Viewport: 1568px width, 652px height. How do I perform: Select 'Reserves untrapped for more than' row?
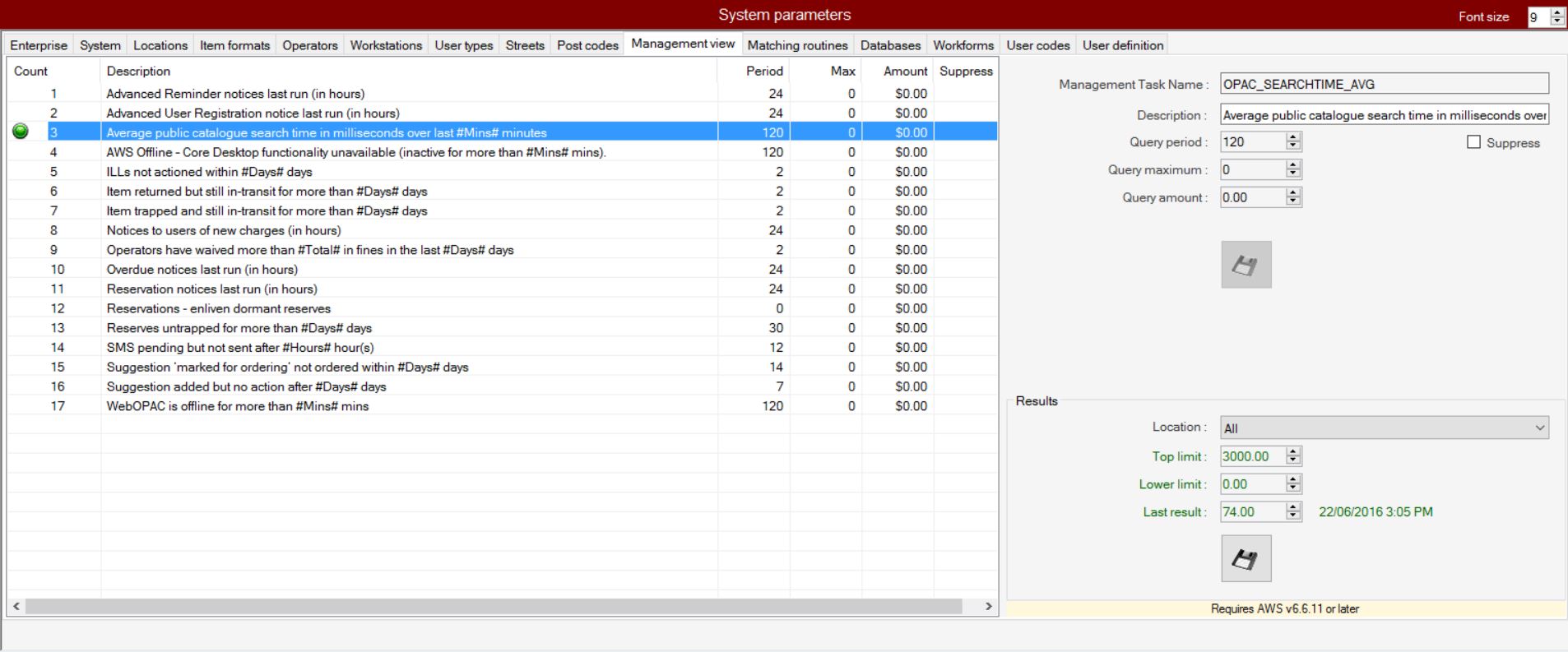click(x=503, y=328)
